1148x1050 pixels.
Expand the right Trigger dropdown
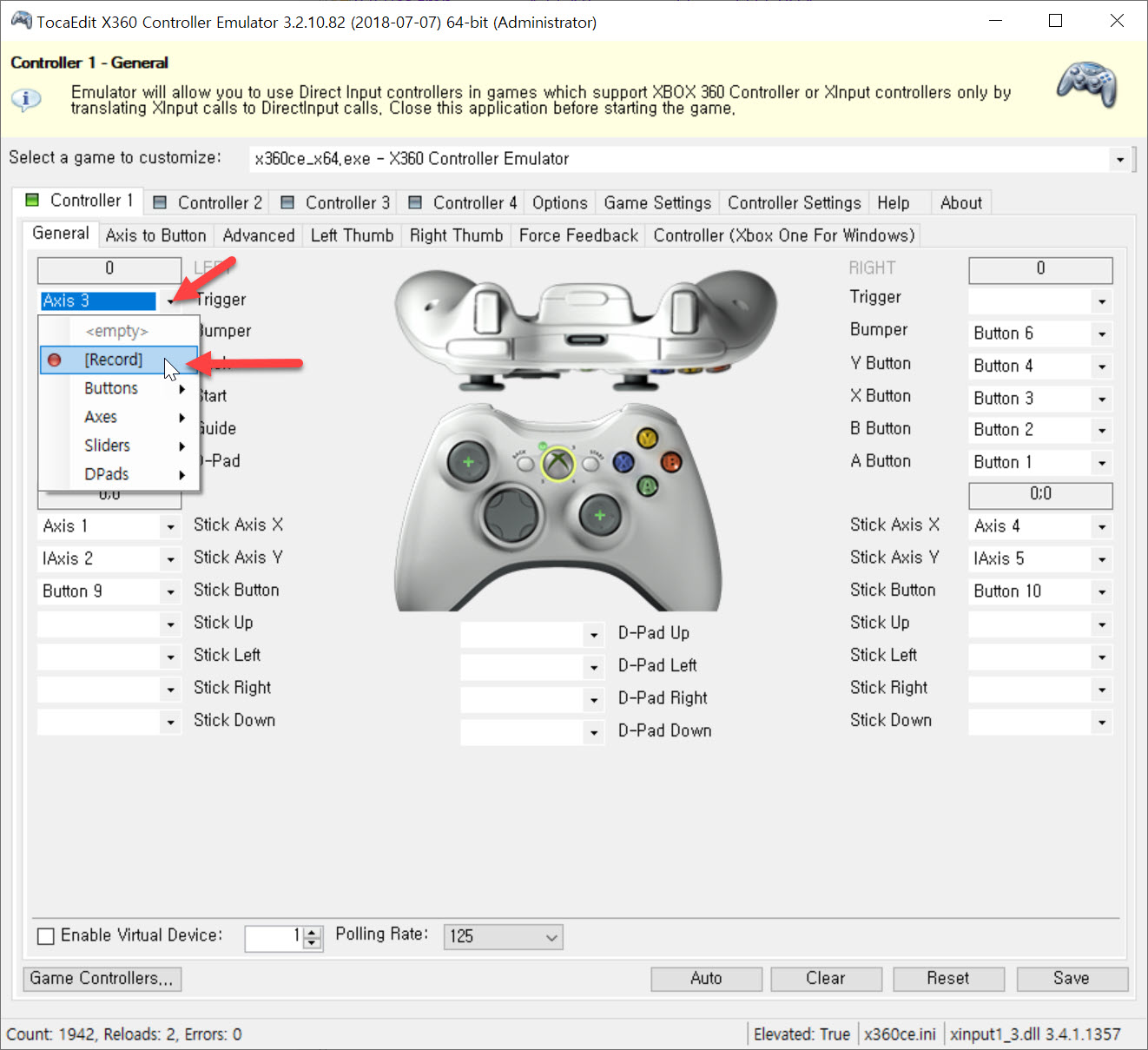(x=1102, y=301)
